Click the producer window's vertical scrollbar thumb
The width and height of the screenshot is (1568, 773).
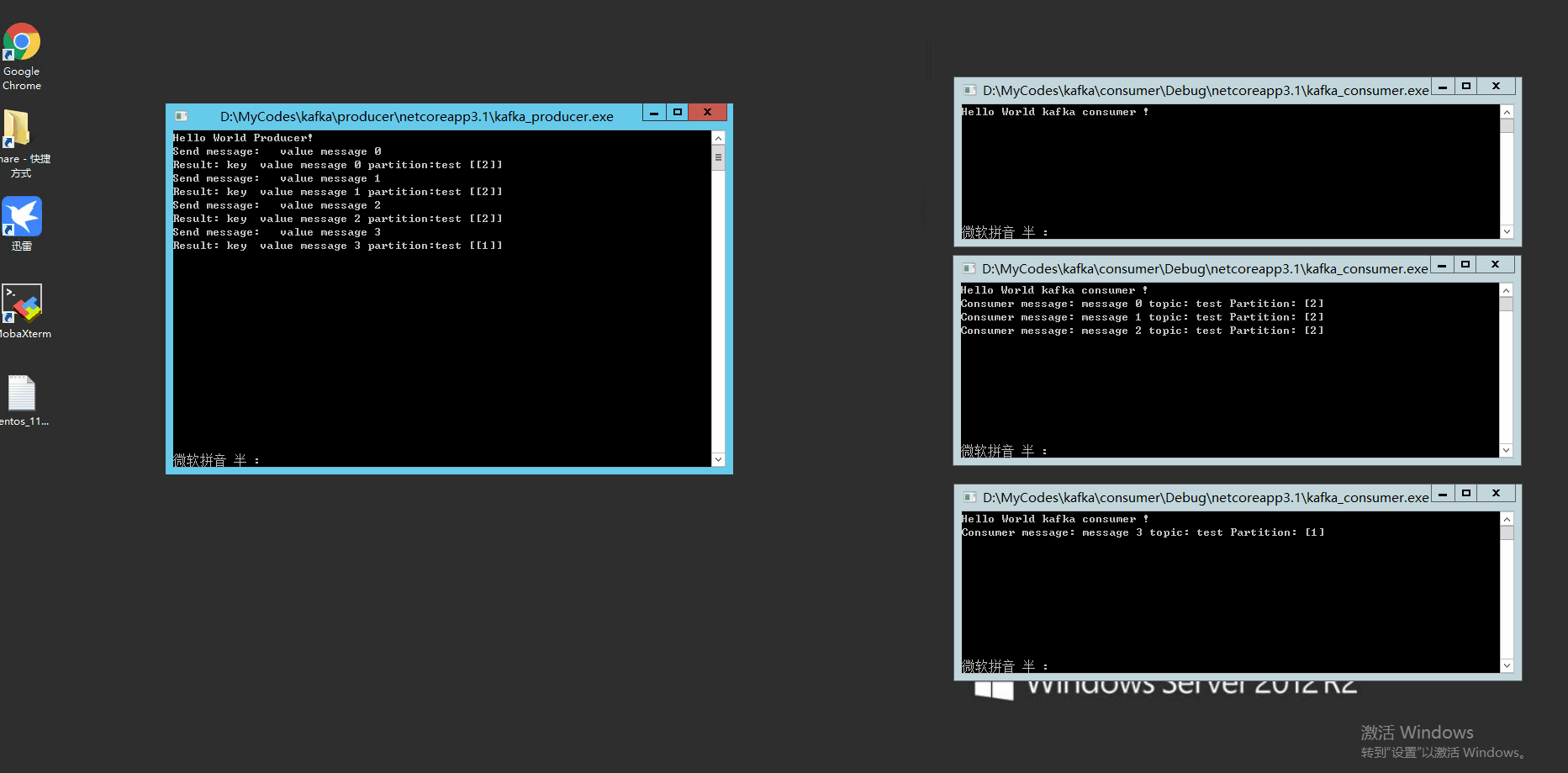point(718,157)
